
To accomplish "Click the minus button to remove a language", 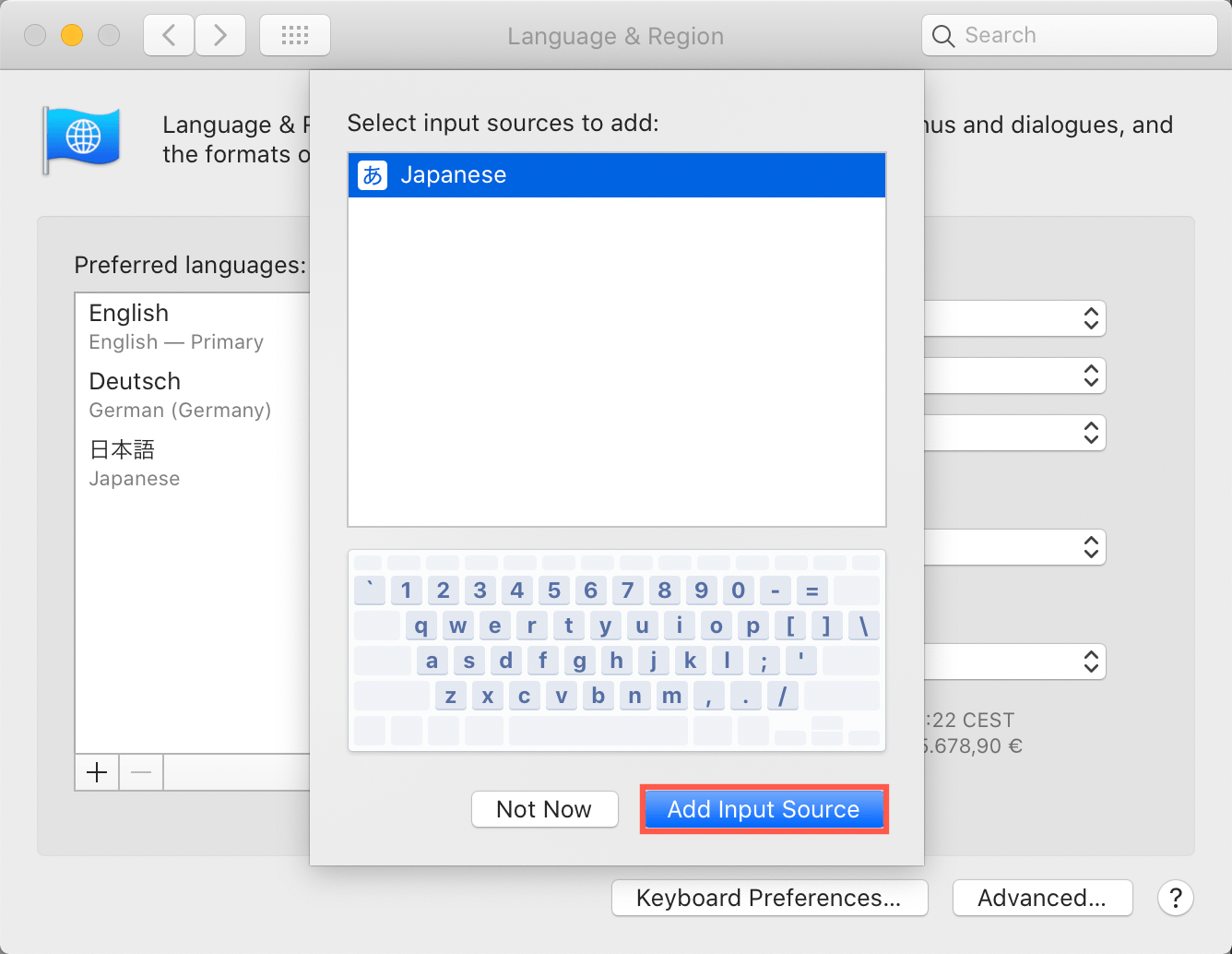I will [x=140, y=772].
